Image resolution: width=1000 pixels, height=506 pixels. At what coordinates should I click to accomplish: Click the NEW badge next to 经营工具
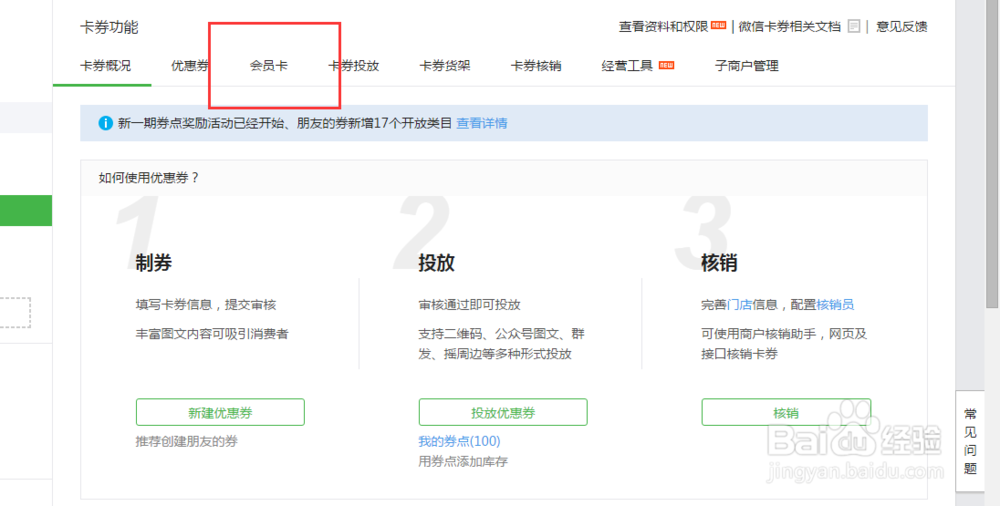[666, 65]
